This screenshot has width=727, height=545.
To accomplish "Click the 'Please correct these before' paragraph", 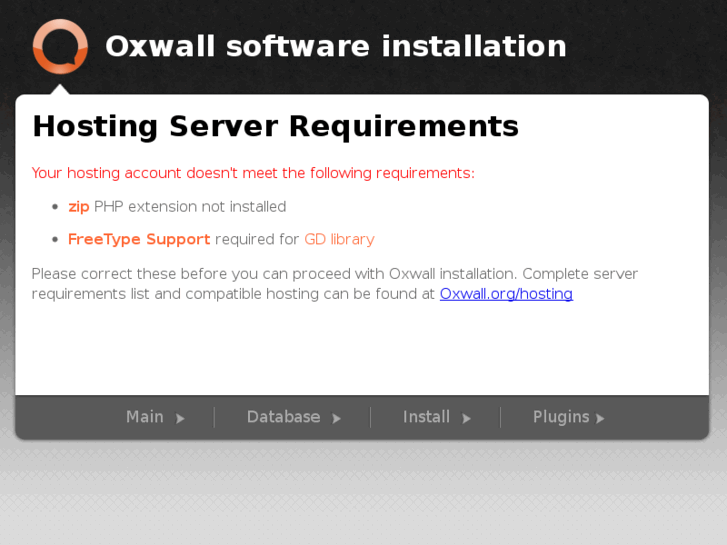I will [335, 284].
